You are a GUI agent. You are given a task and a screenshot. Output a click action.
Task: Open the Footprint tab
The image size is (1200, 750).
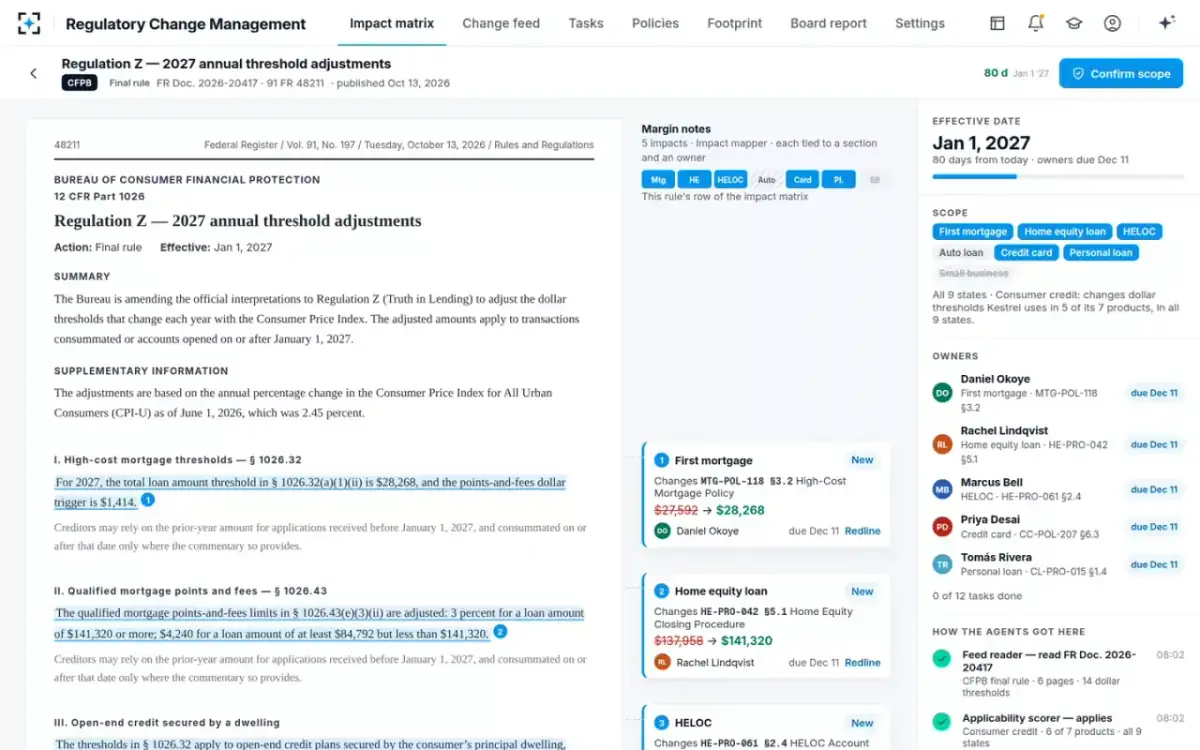(735, 23)
